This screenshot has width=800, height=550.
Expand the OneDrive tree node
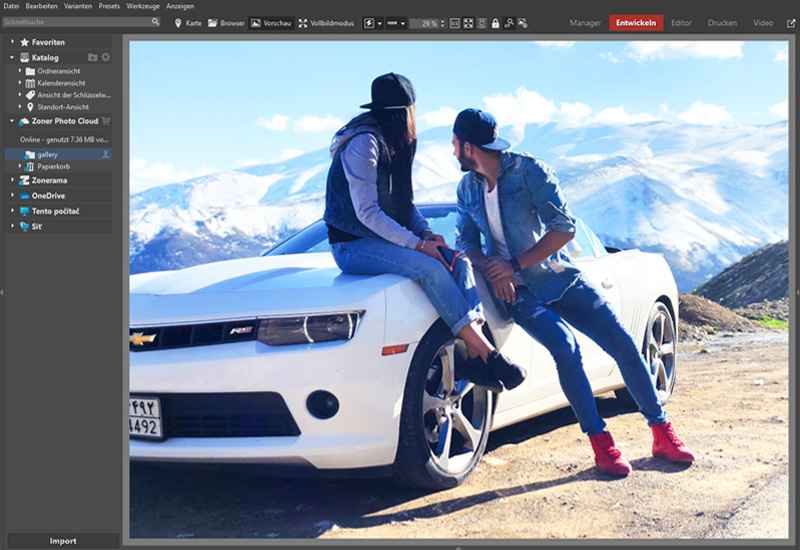[x=12, y=196]
